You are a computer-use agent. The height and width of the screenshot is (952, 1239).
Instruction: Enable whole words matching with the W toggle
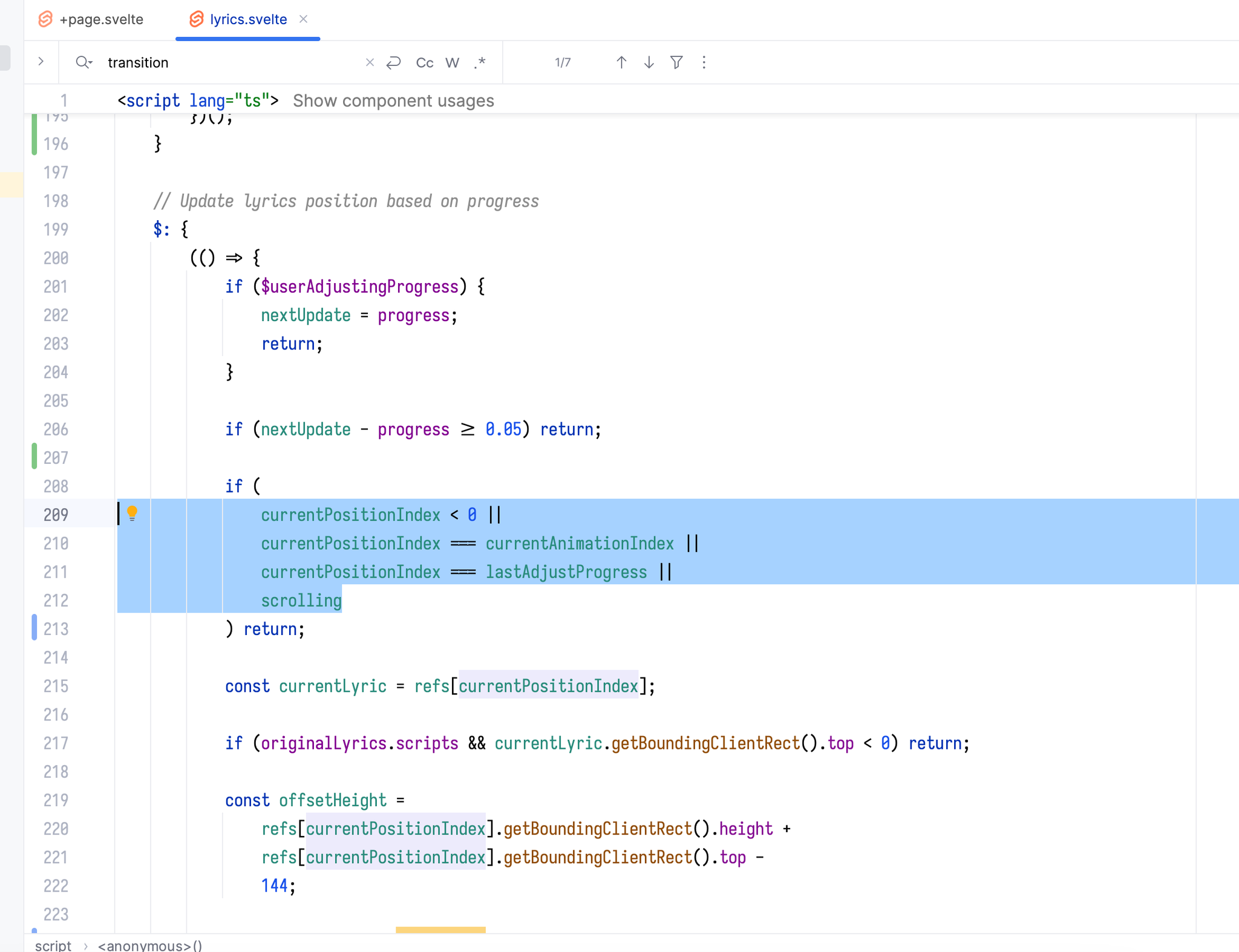(x=451, y=62)
